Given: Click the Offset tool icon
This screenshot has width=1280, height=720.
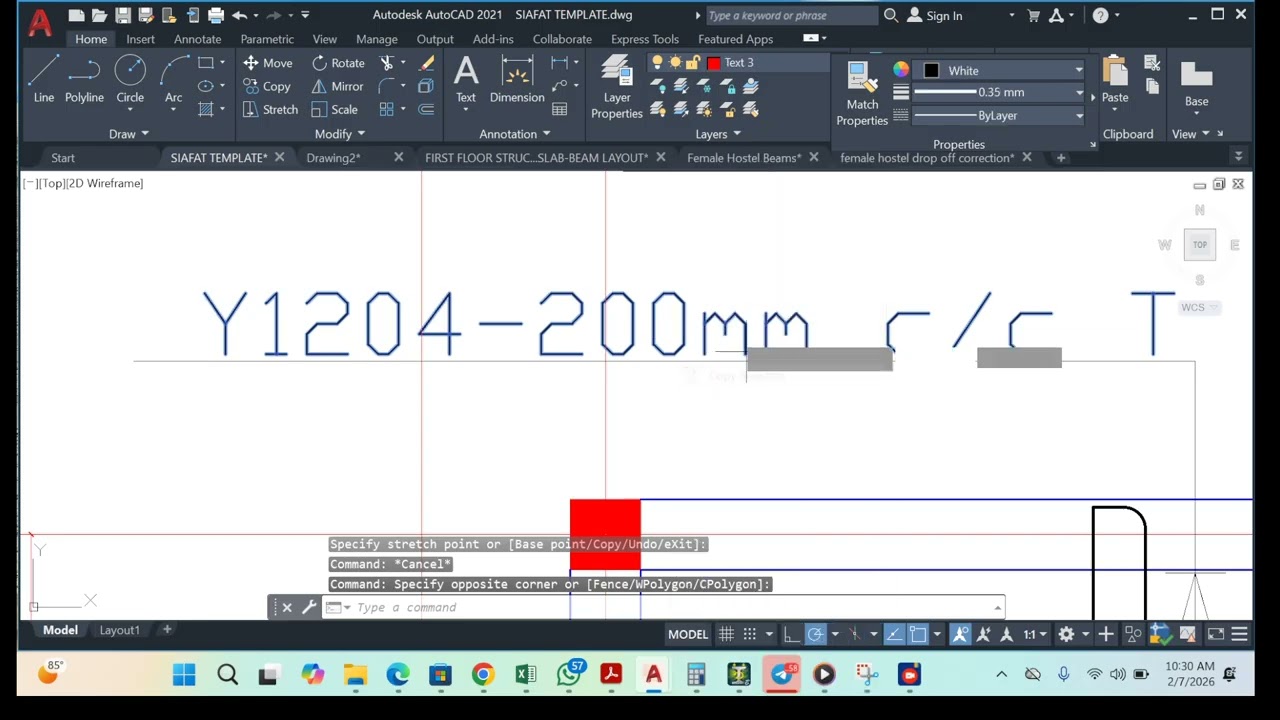Looking at the screenshot, I should click(x=426, y=109).
